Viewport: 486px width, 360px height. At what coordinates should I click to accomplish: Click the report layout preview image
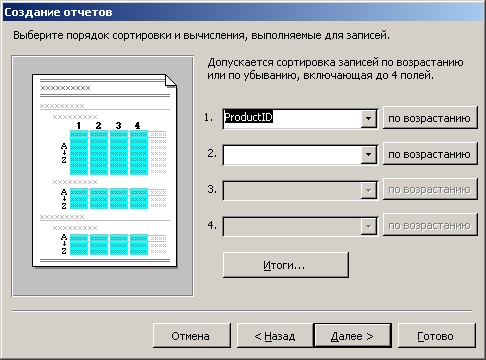(x=103, y=176)
